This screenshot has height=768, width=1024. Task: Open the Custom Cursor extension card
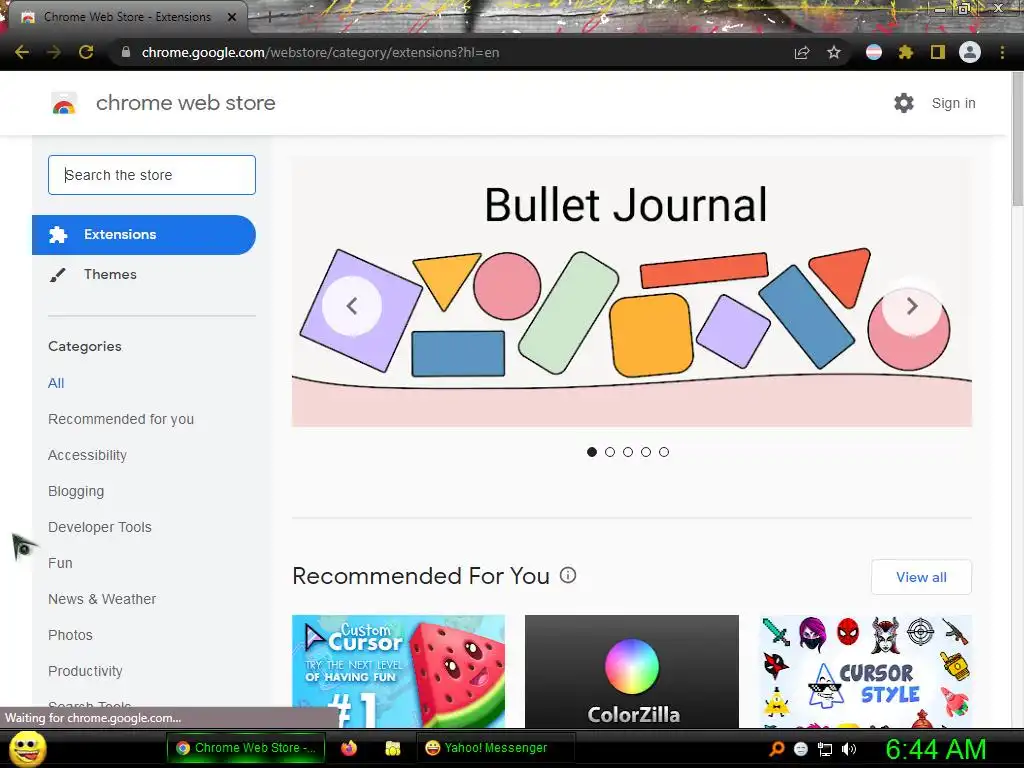click(x=398, y=671)
